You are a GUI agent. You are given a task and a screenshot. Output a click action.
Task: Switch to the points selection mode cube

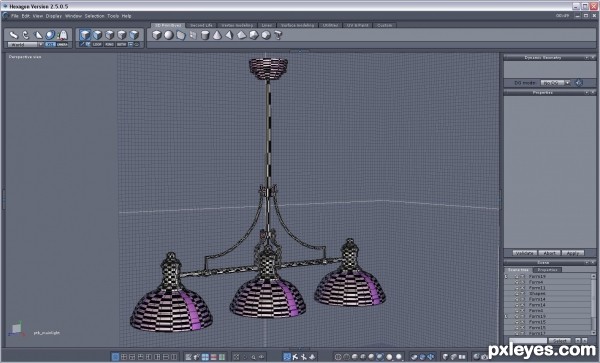tap(122, 35)
